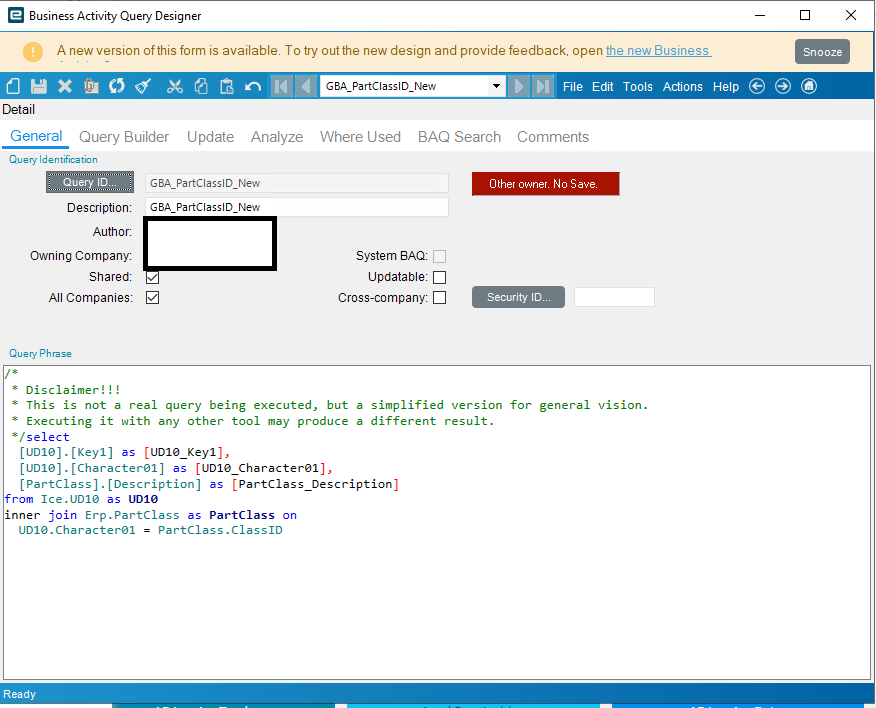Click the Paste clipboard icon
The width and height of the screenshot is (876, 708).
point(226,86)
